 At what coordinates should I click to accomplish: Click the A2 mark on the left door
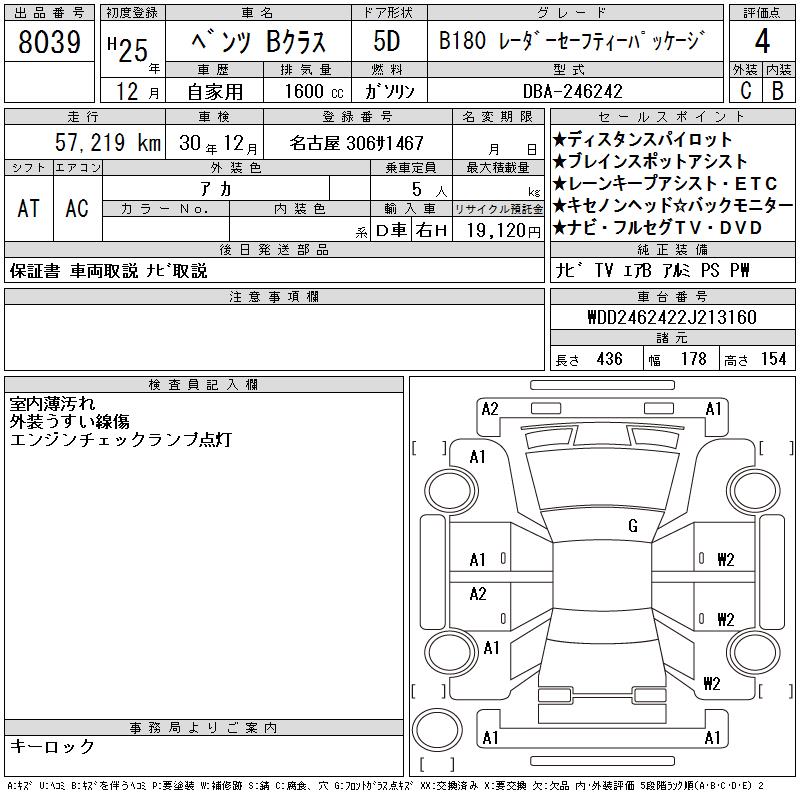(478, 594)
